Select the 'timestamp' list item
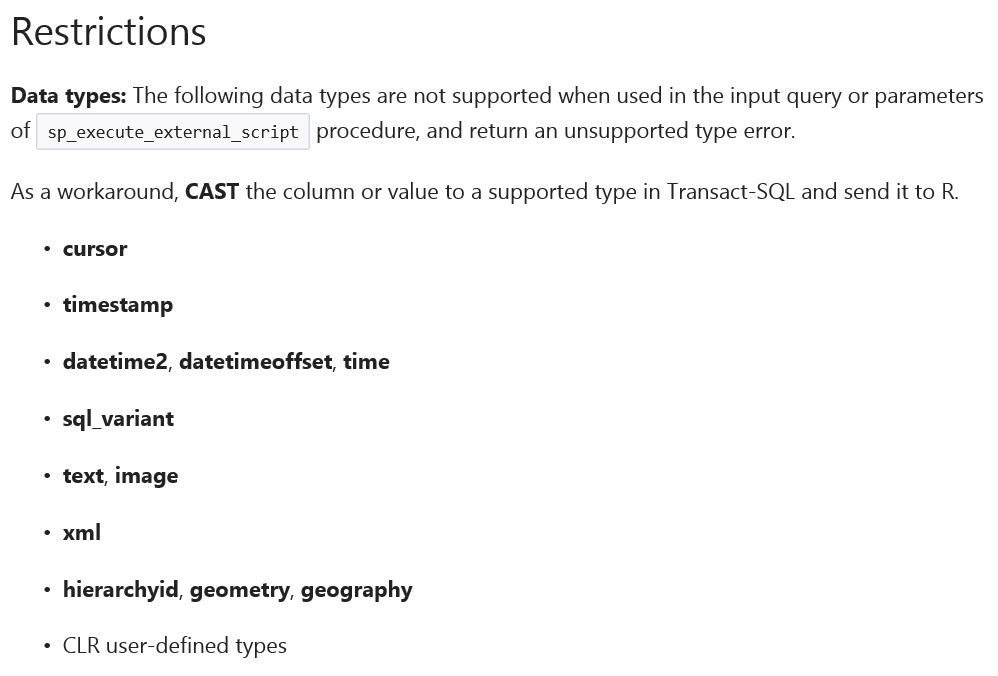Screen dimensions: 998x676 point(118,305)
